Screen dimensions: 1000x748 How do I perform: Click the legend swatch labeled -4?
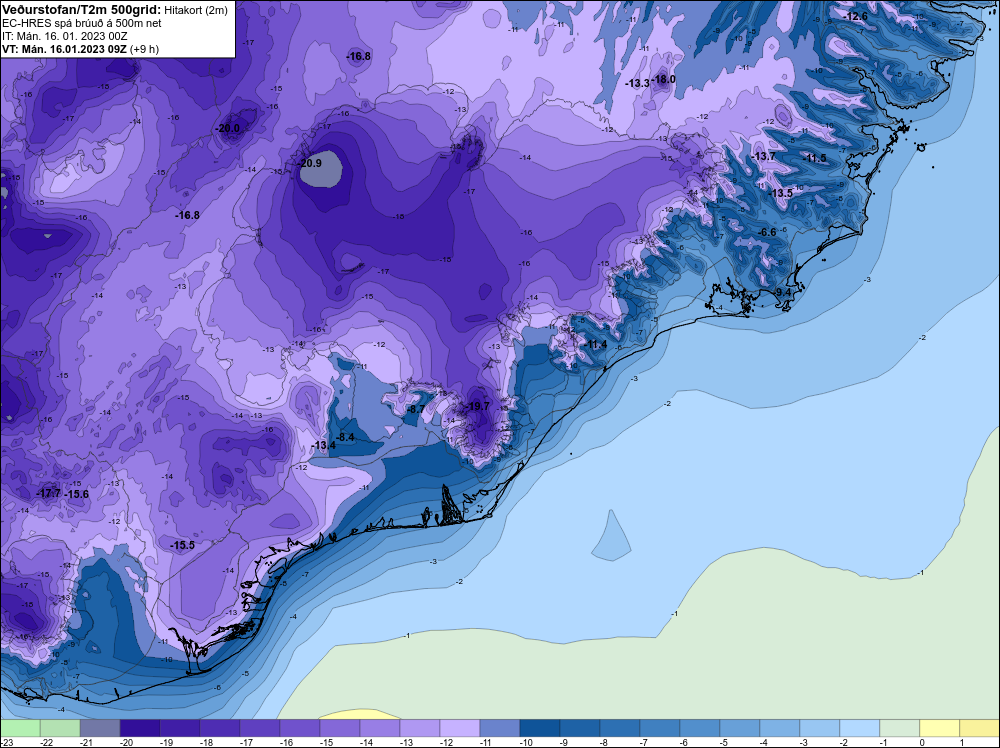pyautogui.click(x=780, y=728)
